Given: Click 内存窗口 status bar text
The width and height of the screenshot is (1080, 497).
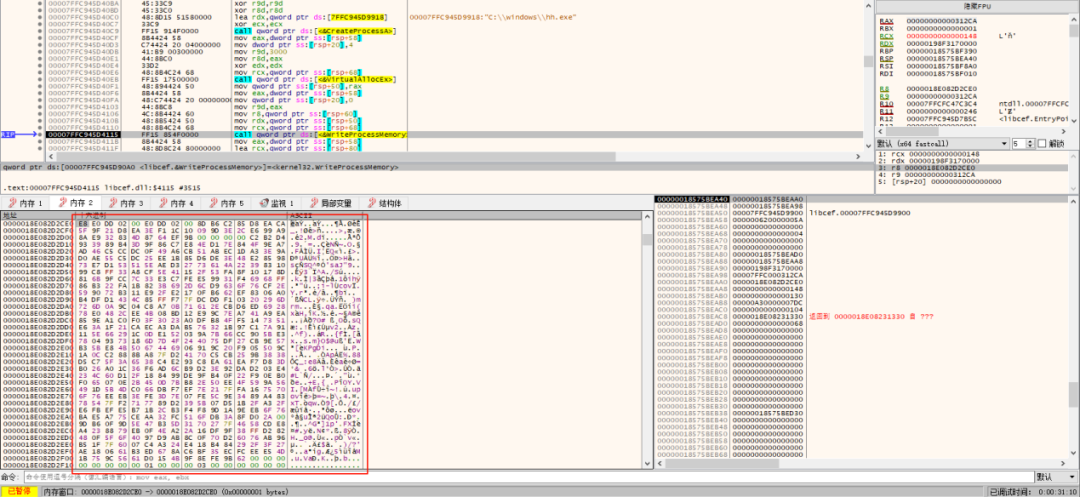Looking at the screenshot, I should pos(166,492).
